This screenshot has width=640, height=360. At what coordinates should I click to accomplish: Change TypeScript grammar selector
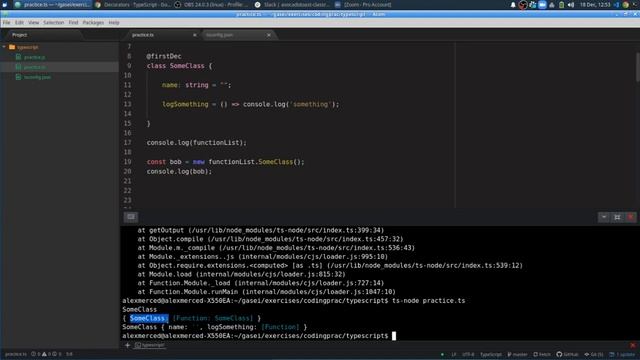point(491,354)
